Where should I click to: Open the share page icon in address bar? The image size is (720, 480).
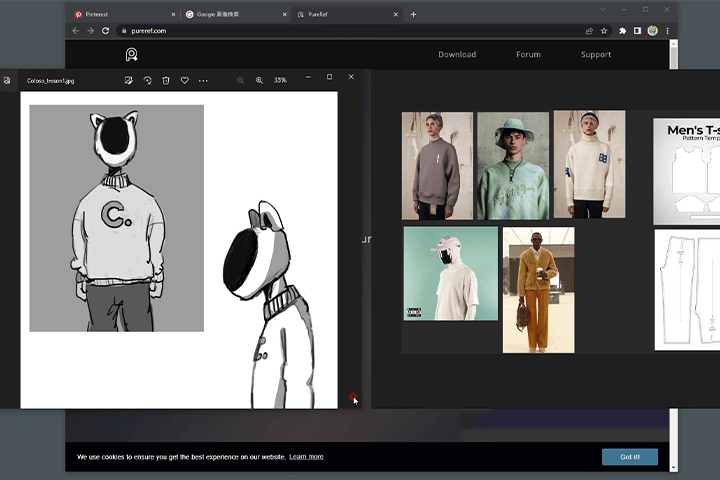click(589, 31)
